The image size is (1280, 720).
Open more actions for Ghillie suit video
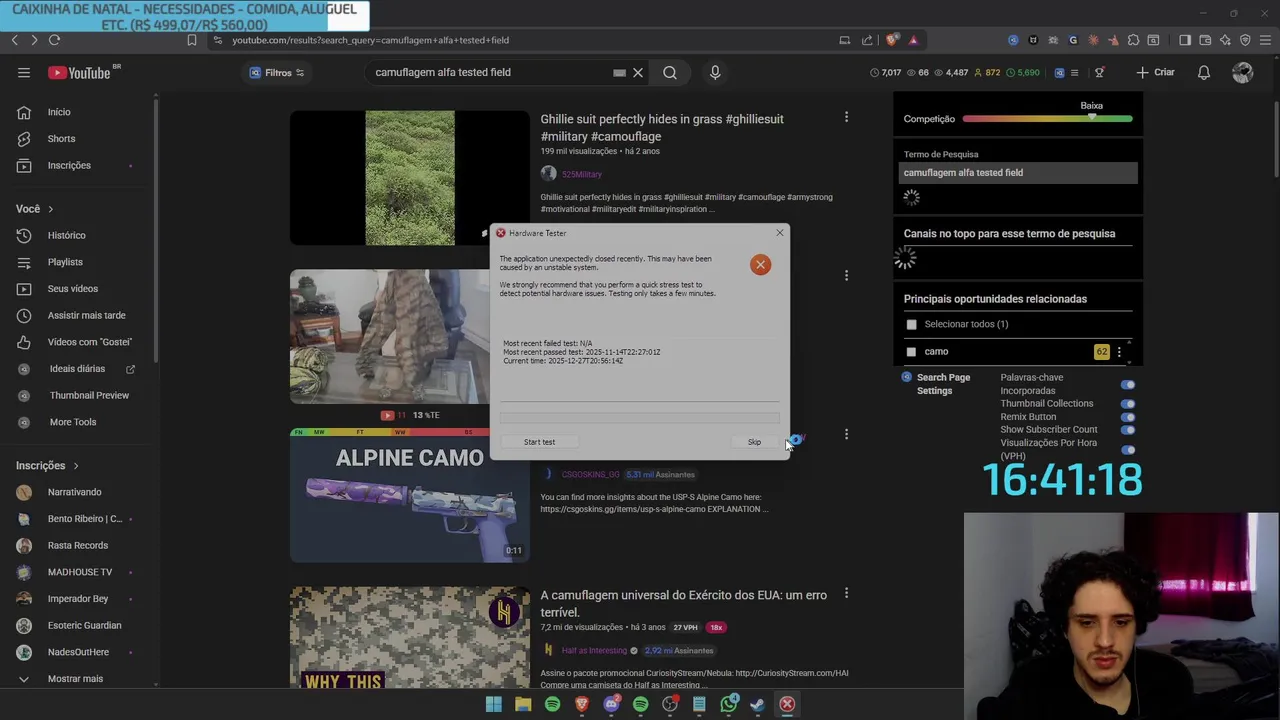pyautogui.click(x=846, y=117)
